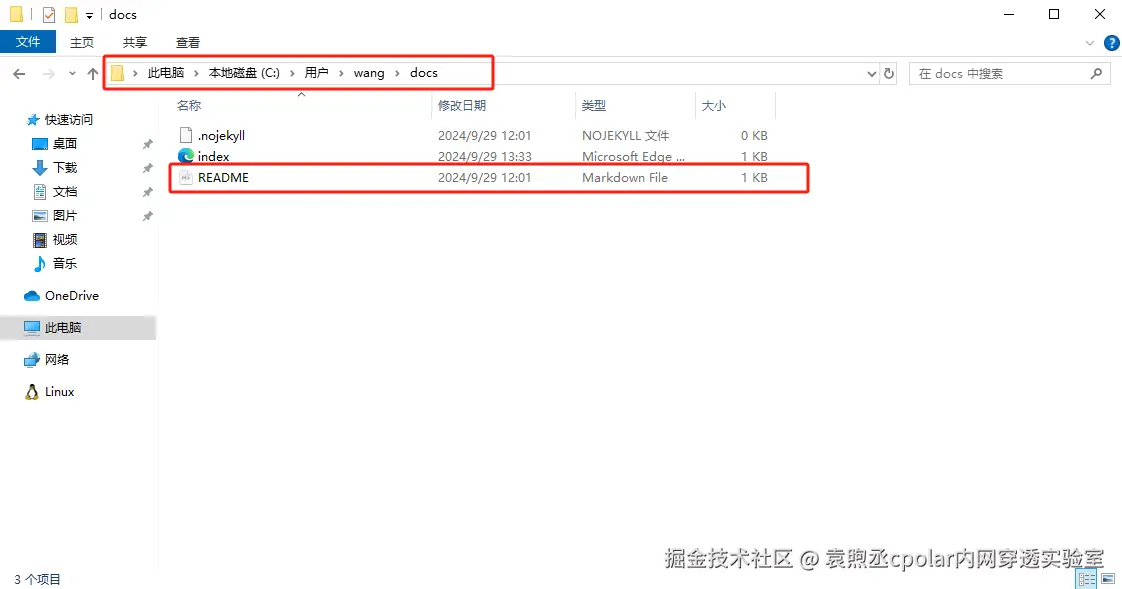Click New Folder quick access toolbar icon
The image size is (1122, 589).
click(71, 14)
